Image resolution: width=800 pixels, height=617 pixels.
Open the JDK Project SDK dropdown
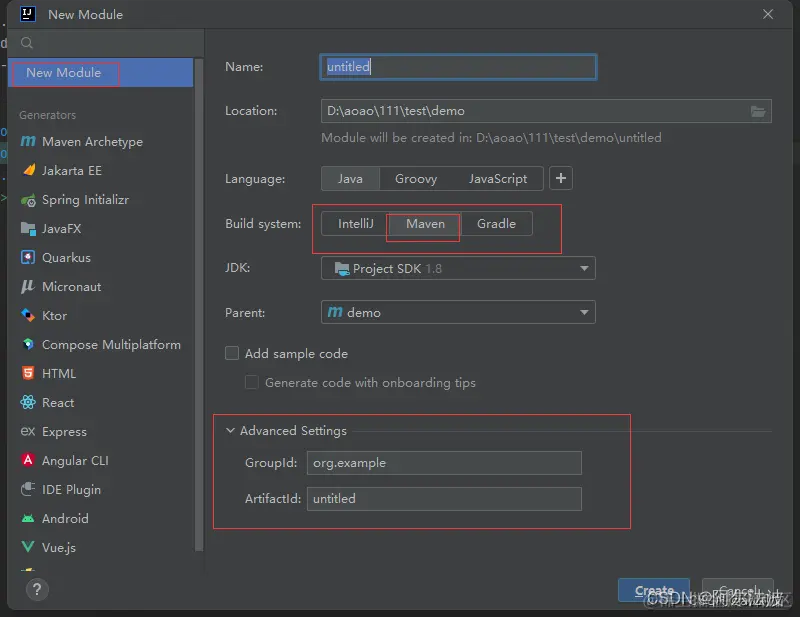click(458, 268)
